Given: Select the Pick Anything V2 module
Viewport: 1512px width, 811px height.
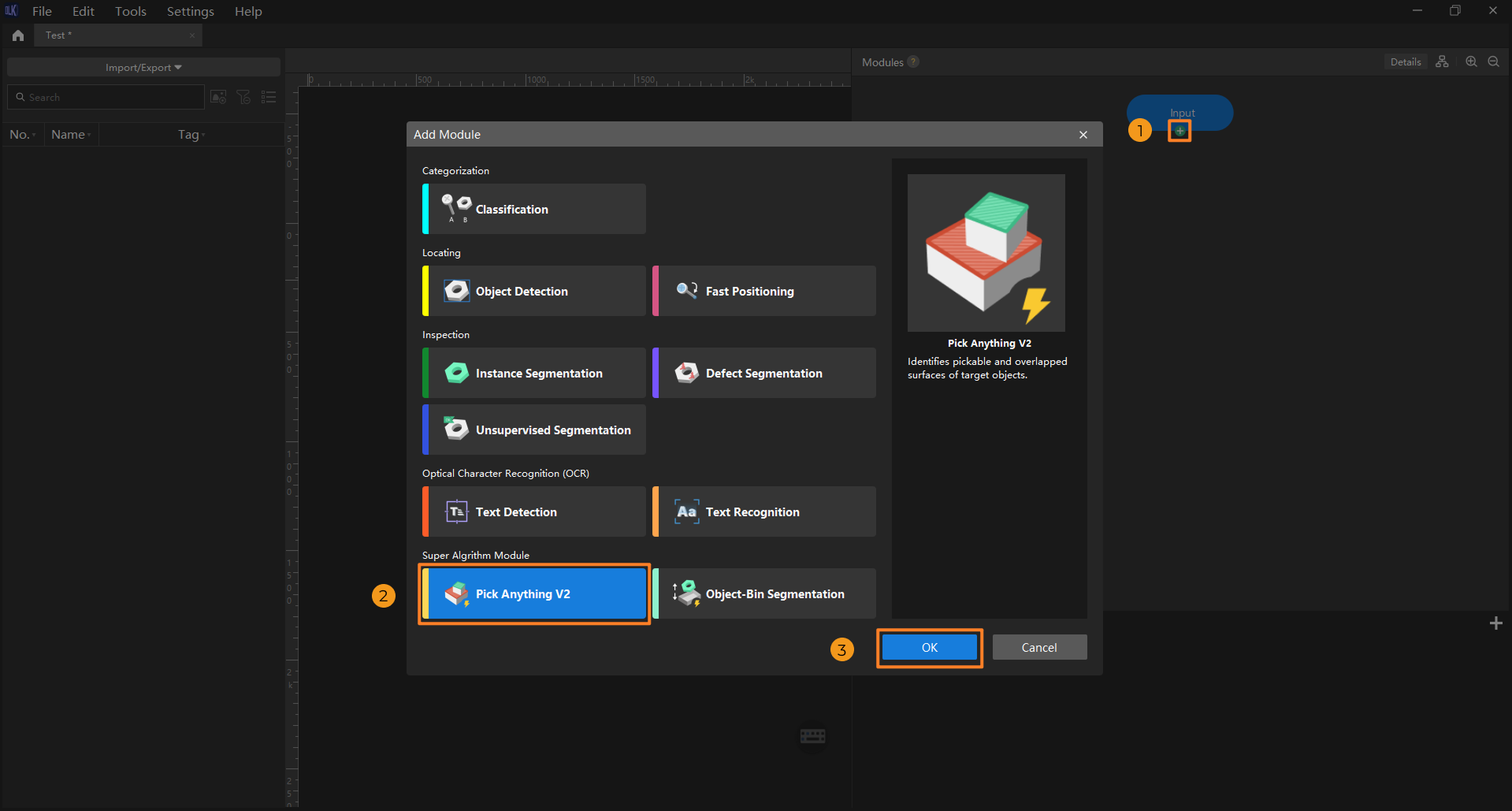Looking at the screenshot, I should point(534,593).
